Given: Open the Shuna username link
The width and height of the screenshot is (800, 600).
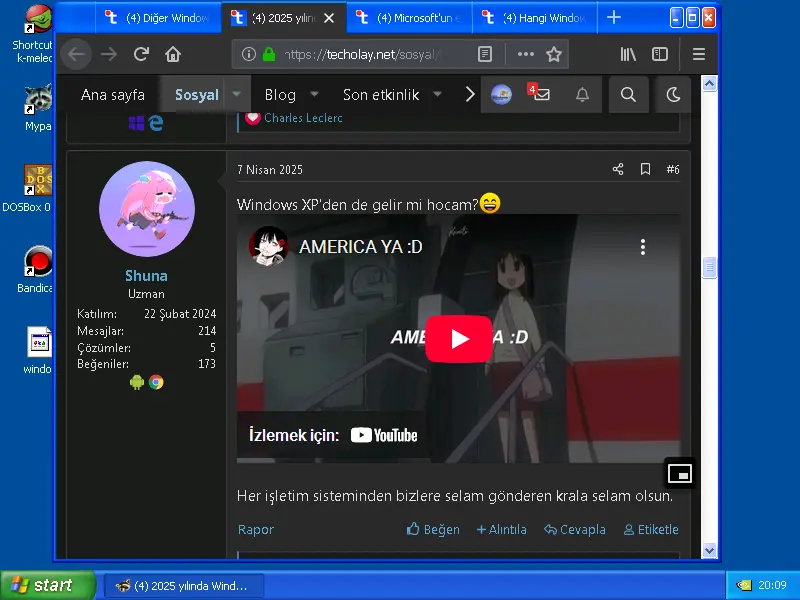Looking at the screenshot, I should [146, 276].
